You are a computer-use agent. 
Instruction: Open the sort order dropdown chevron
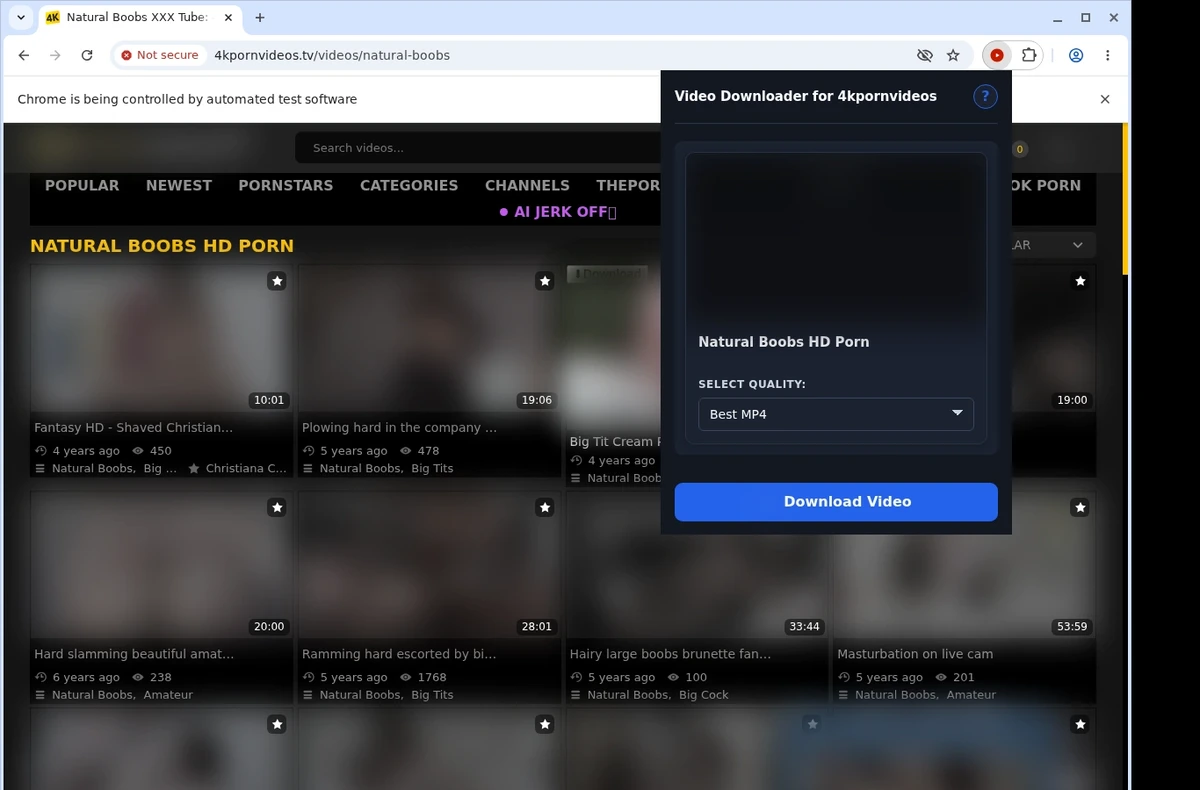1078,245
